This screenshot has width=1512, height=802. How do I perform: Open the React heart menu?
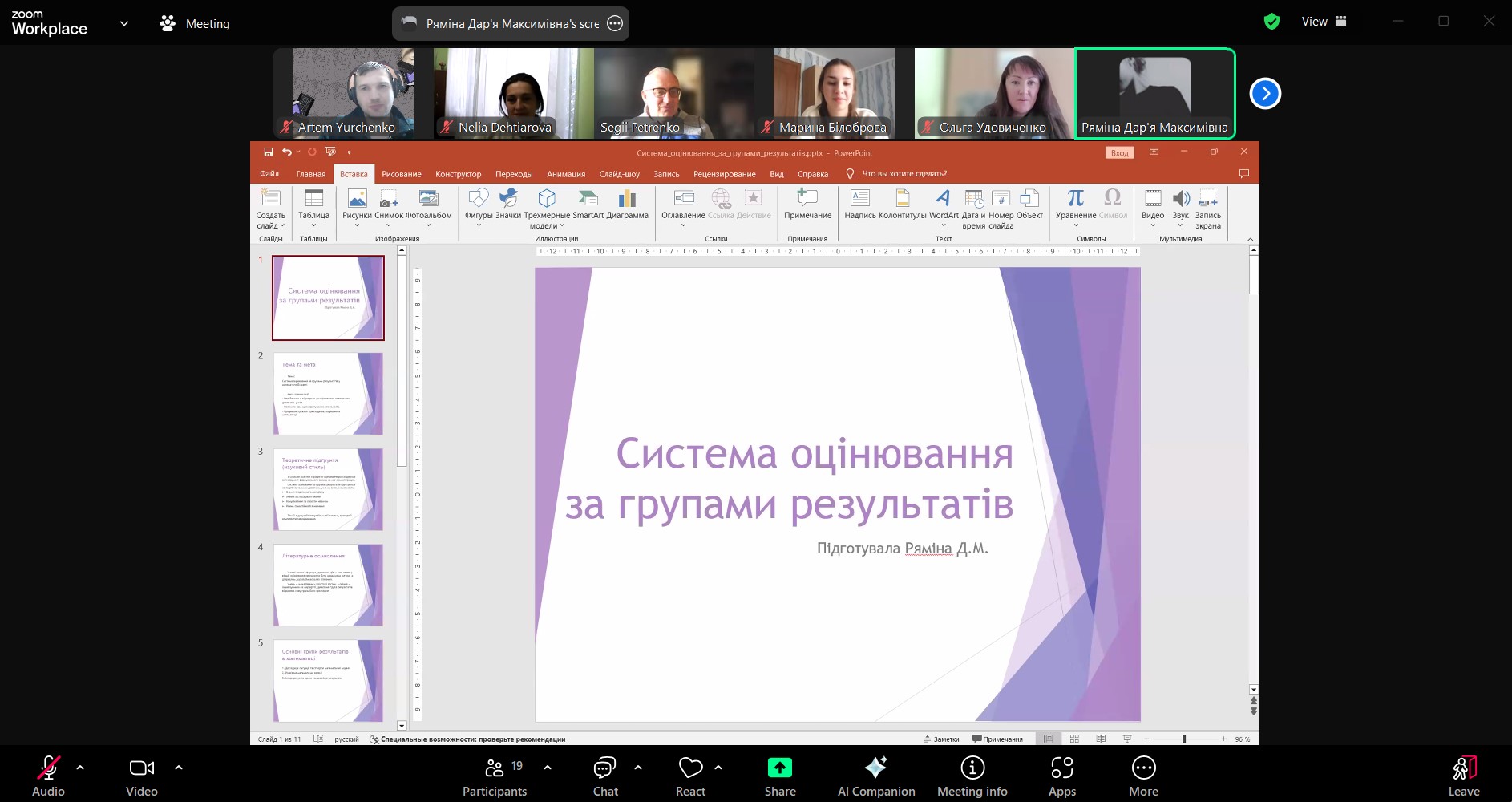[690, 776]
